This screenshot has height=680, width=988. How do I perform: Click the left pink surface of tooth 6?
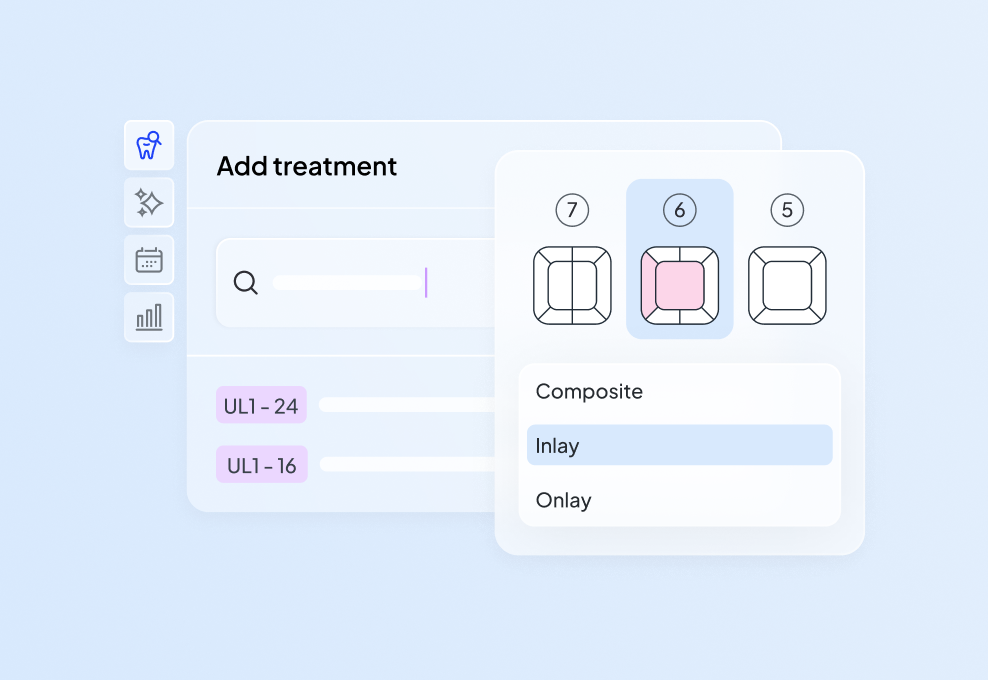click(647, 285)
